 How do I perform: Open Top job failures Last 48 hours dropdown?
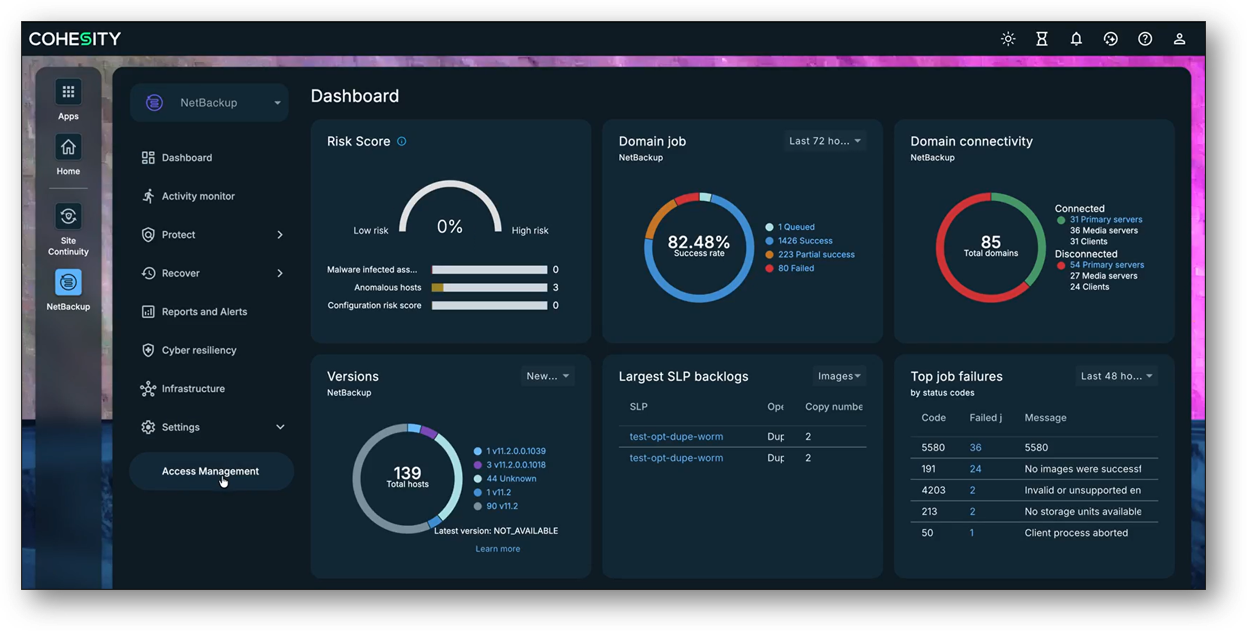(1116, 376)
